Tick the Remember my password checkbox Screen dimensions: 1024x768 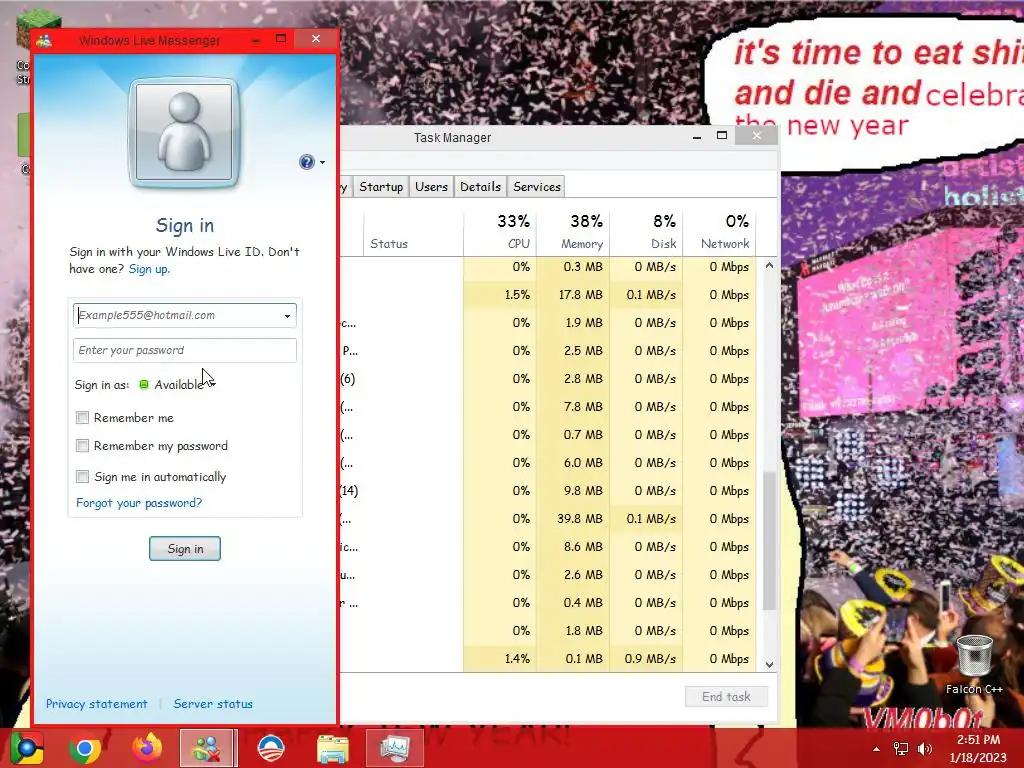point(82,445)
